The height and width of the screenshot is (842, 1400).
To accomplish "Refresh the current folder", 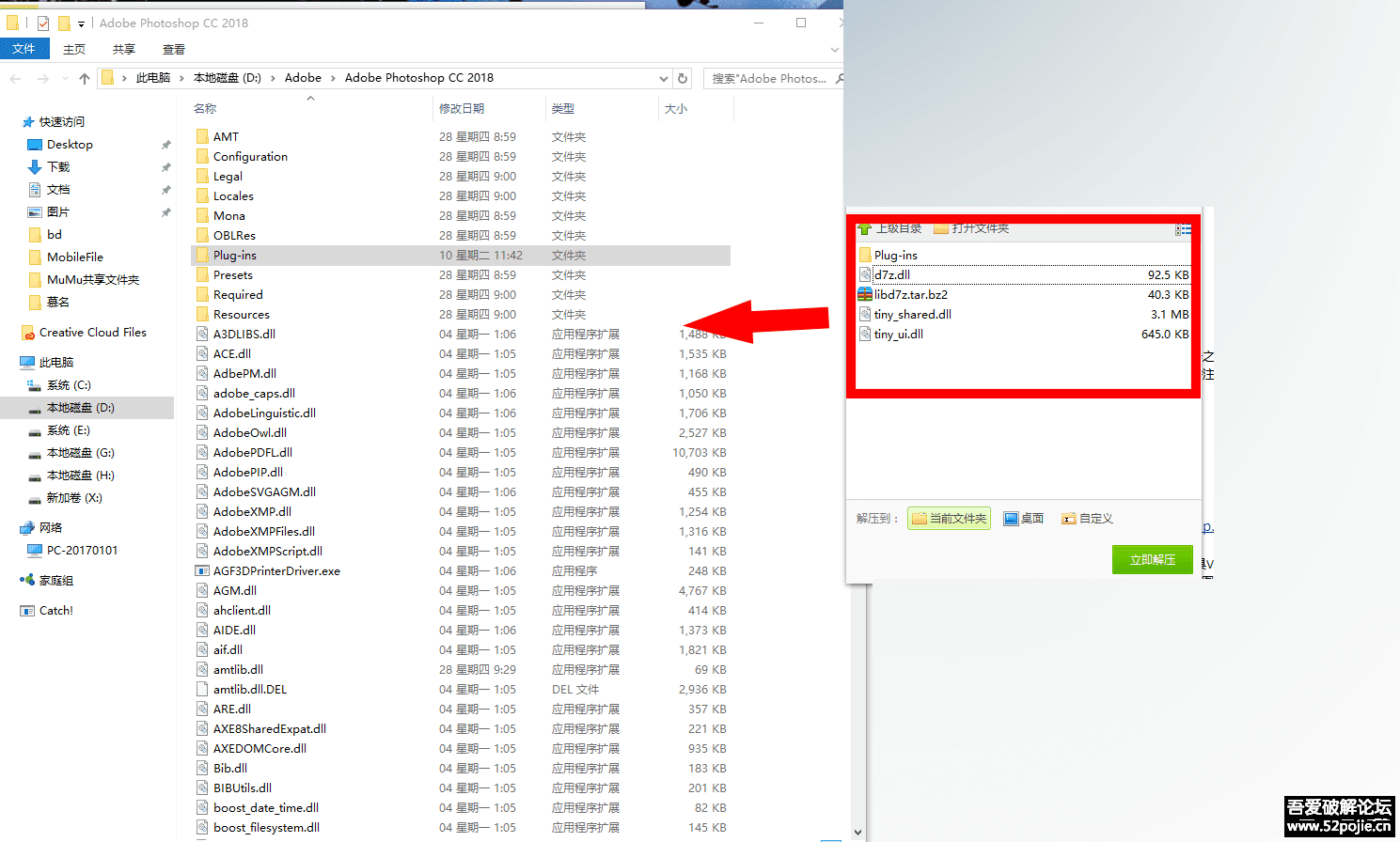I will pos(683,78).
